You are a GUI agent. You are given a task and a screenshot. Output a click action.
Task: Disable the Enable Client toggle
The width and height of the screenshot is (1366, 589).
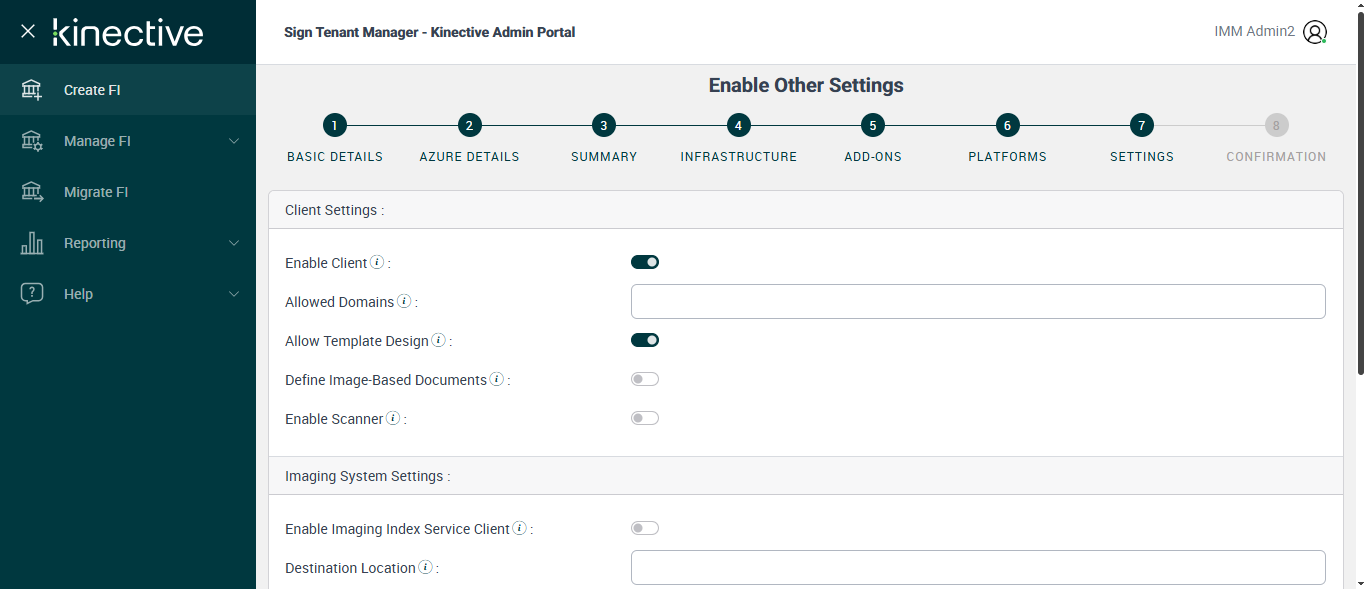pyautogui.click(x=645, y=262)
